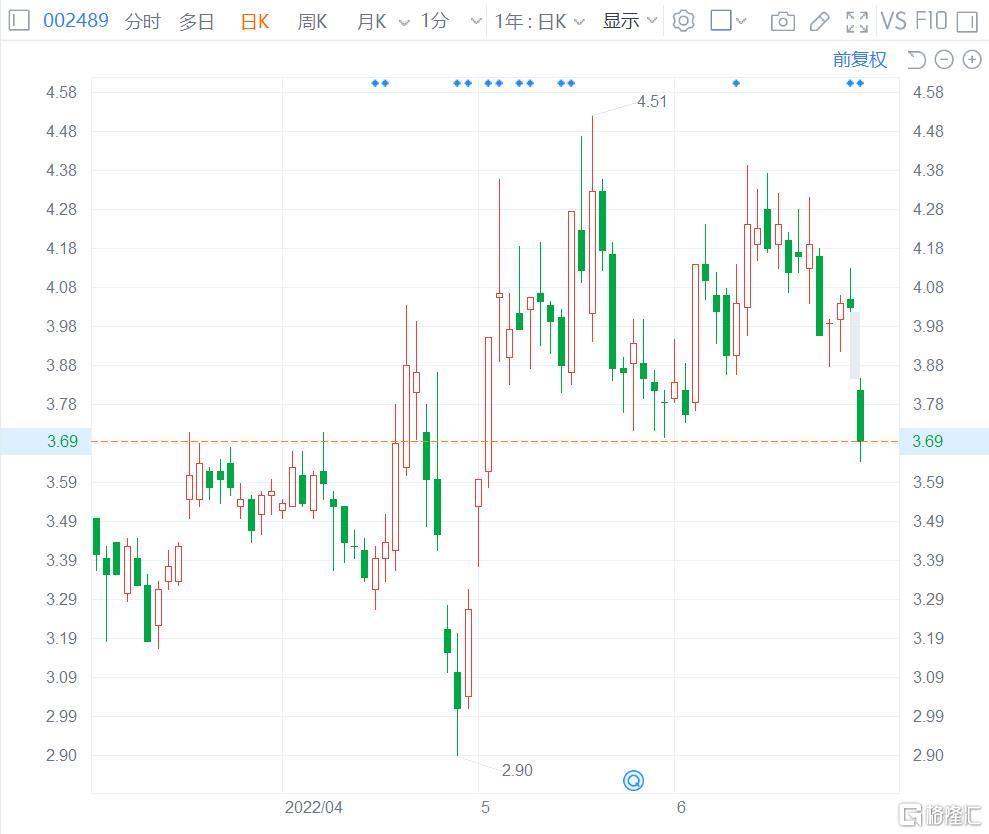Viewport: 989px width, 834px height.
Task: Switch to 多日 multi-day tab
Action: [196, 21]
